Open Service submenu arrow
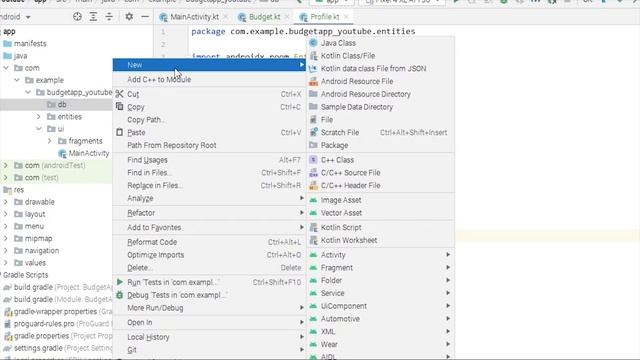 click(448, 293)
